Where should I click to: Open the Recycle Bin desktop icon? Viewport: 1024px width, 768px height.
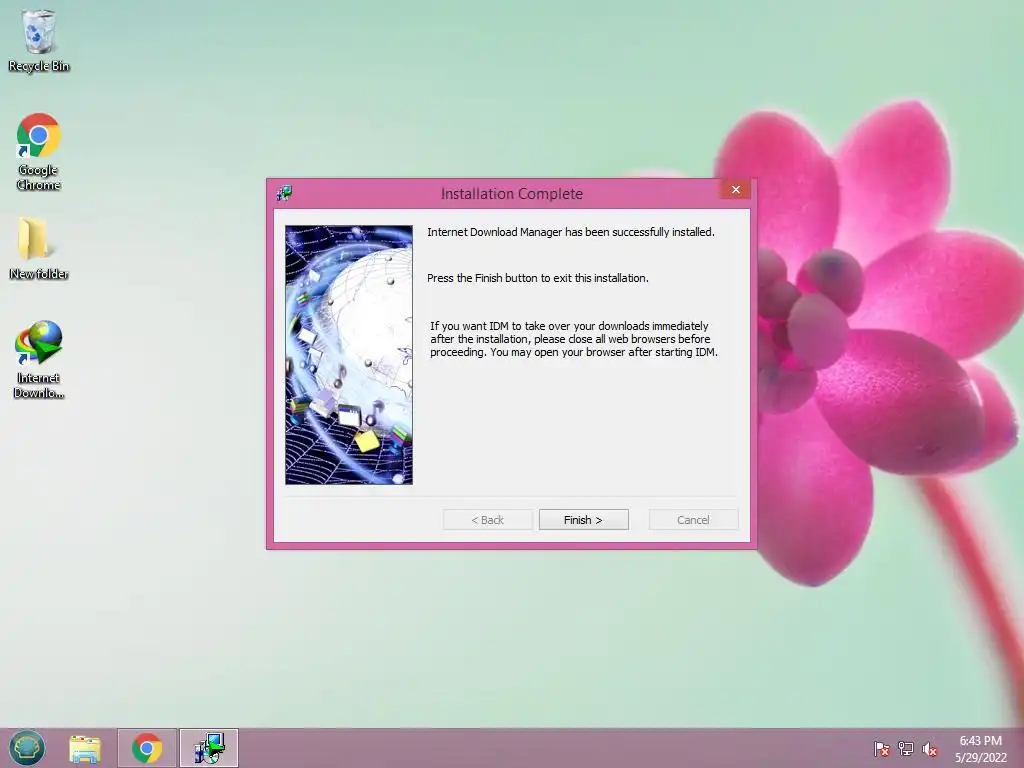tap(39, 40)
